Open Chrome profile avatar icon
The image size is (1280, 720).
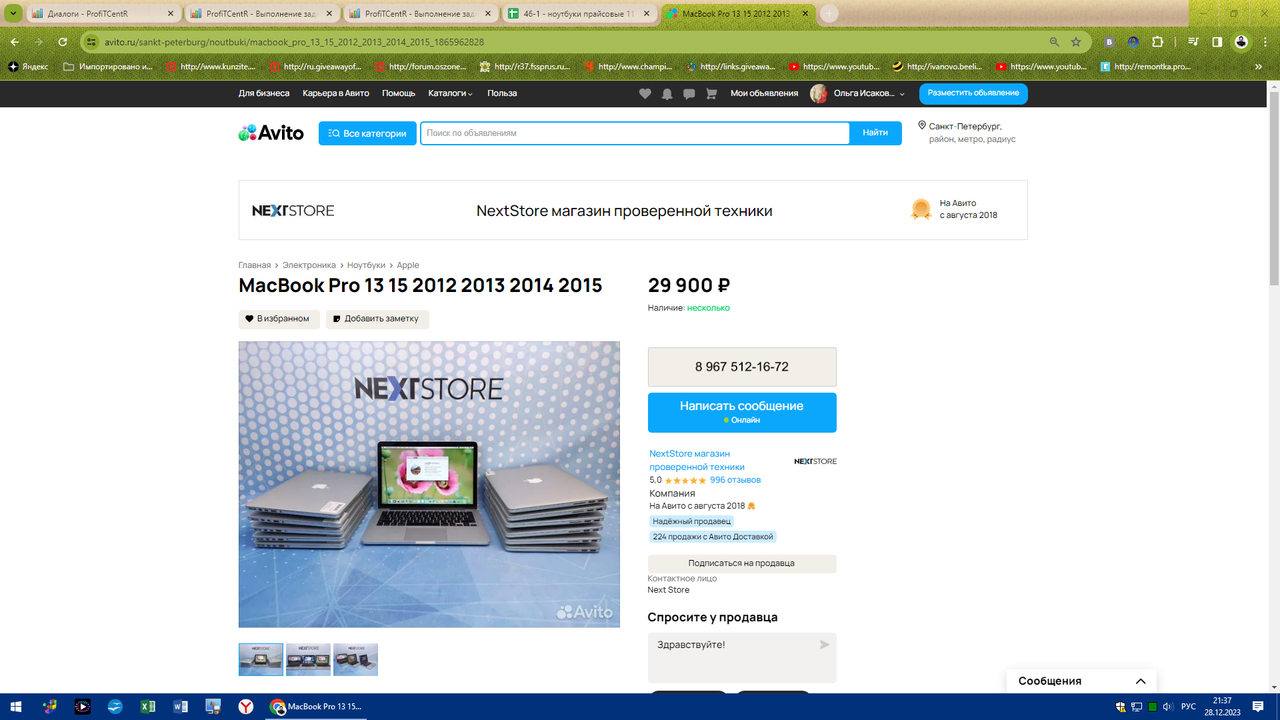[1241, 42]
